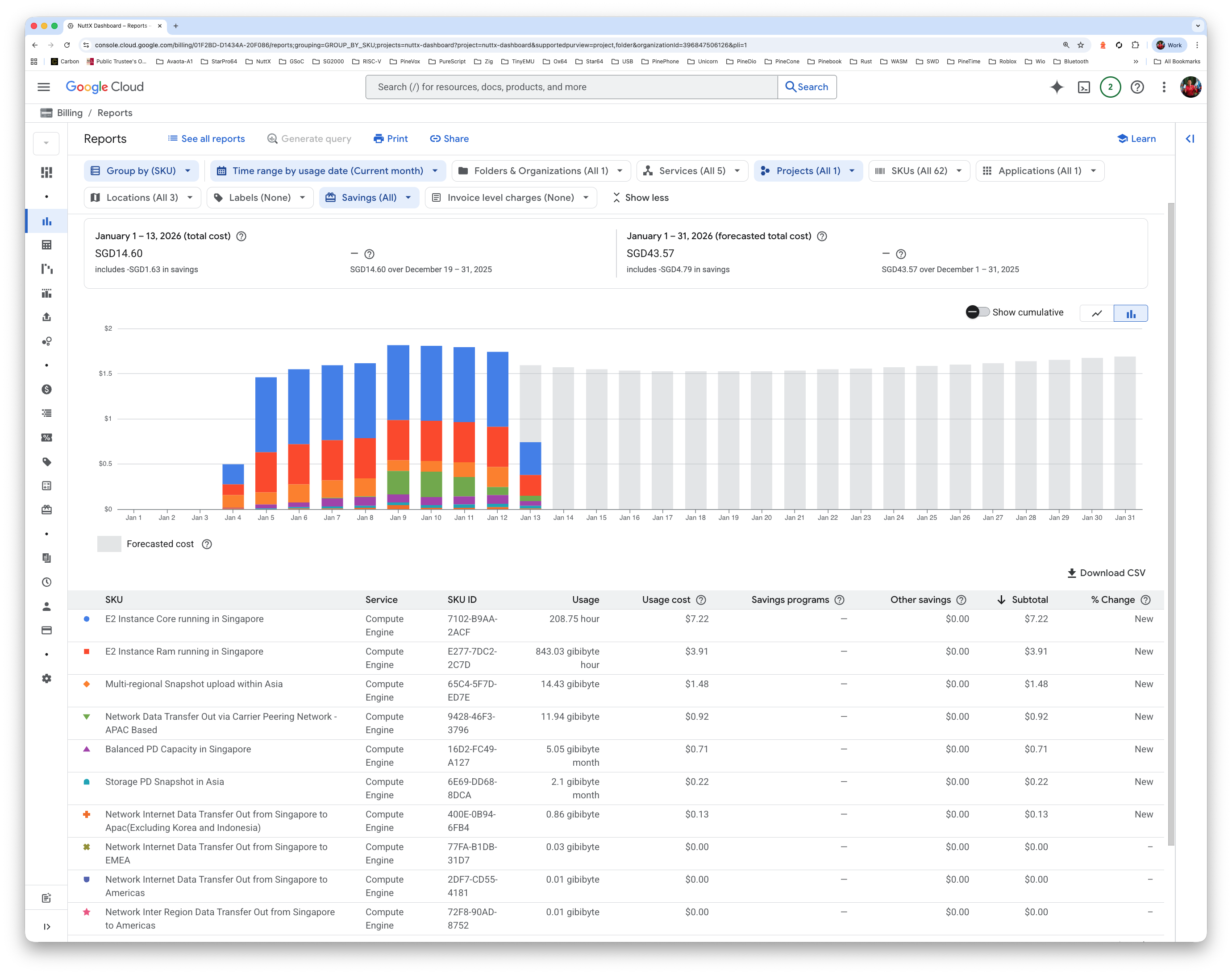Open the payment card icon in sidebar
The height and width of the screenshot is (975, 1232).
(46, 631)
